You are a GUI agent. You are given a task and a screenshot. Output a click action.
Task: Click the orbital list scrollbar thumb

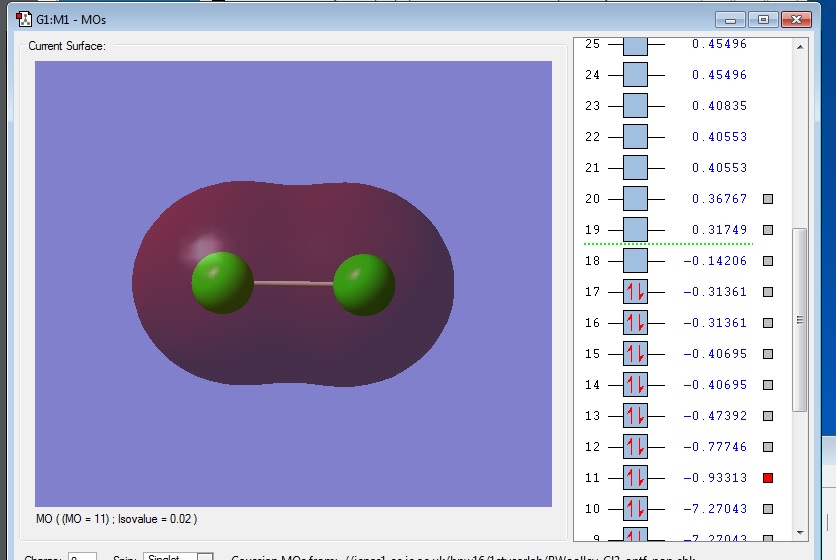pos(799,320)
